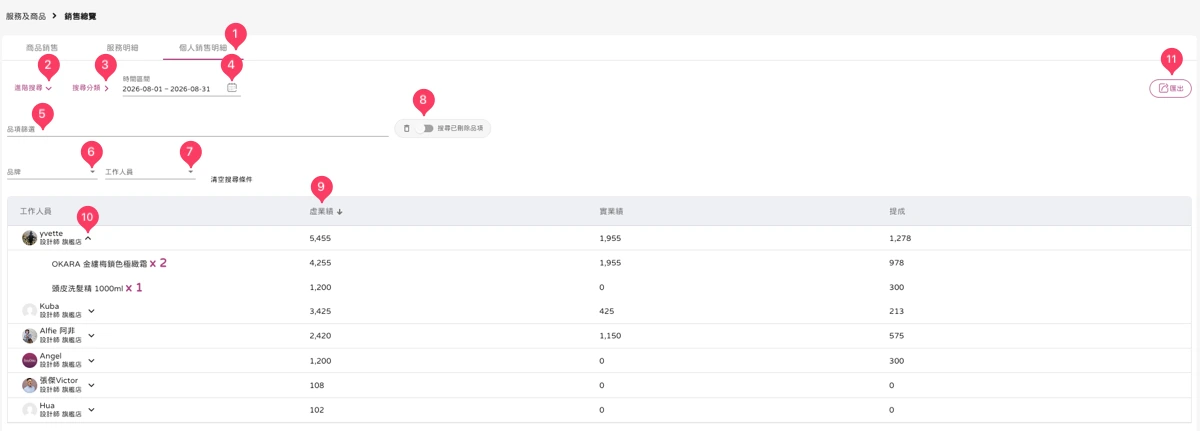The image size is (1200, 431).
Task: Click yvette's avatar picture
Action: (x=30, y=238)
